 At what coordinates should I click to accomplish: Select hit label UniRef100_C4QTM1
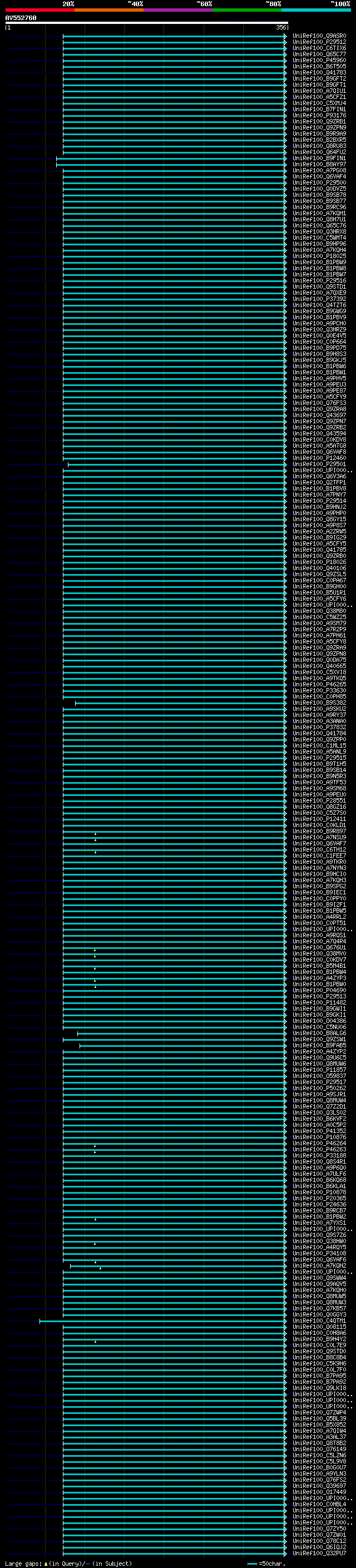tap(319, 1320)
